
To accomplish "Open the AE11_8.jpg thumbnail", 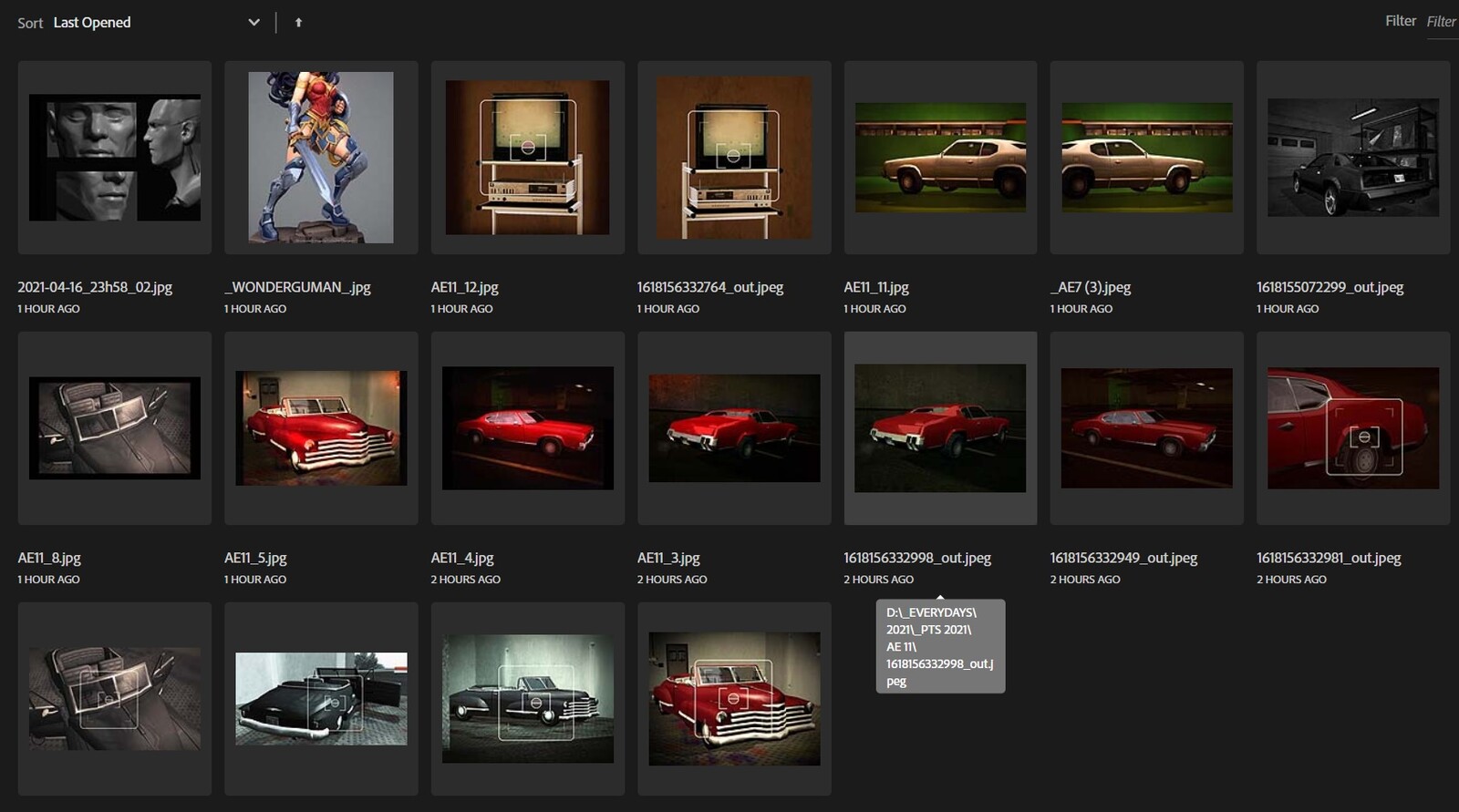I will (x=115, y=428).
